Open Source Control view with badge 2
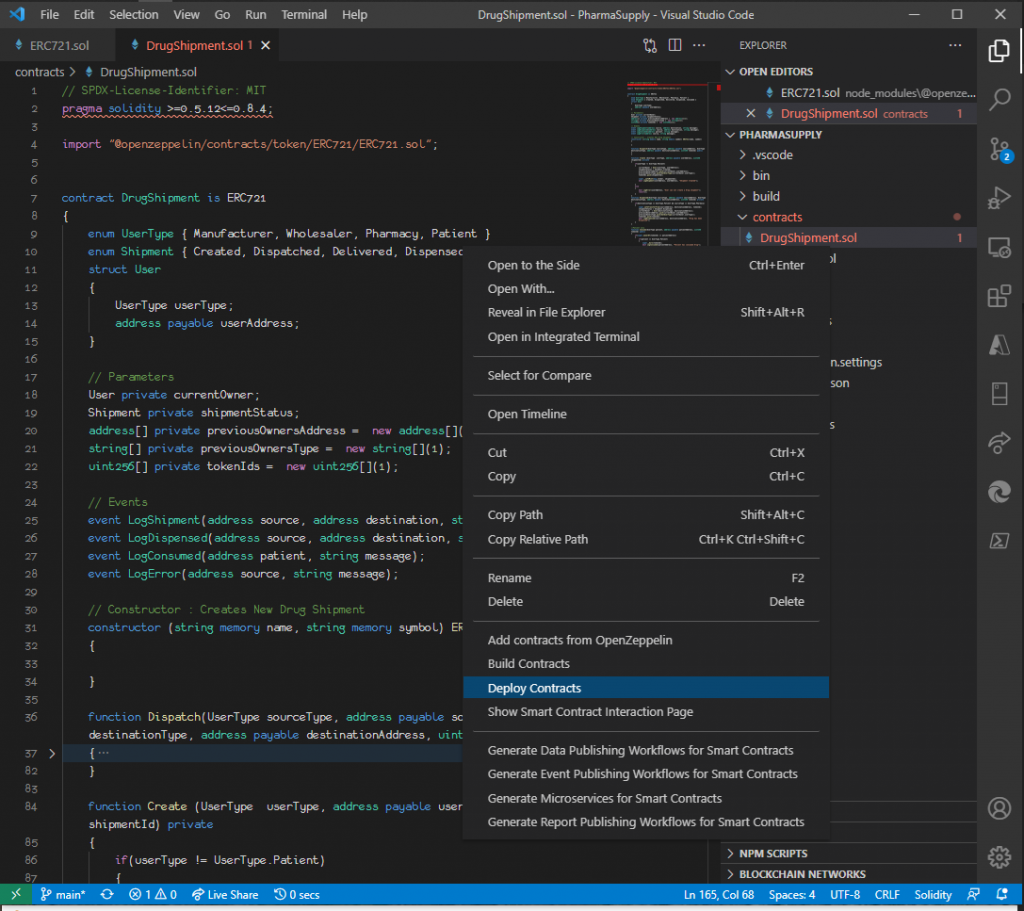1024x911 pixels. [999, 149]
